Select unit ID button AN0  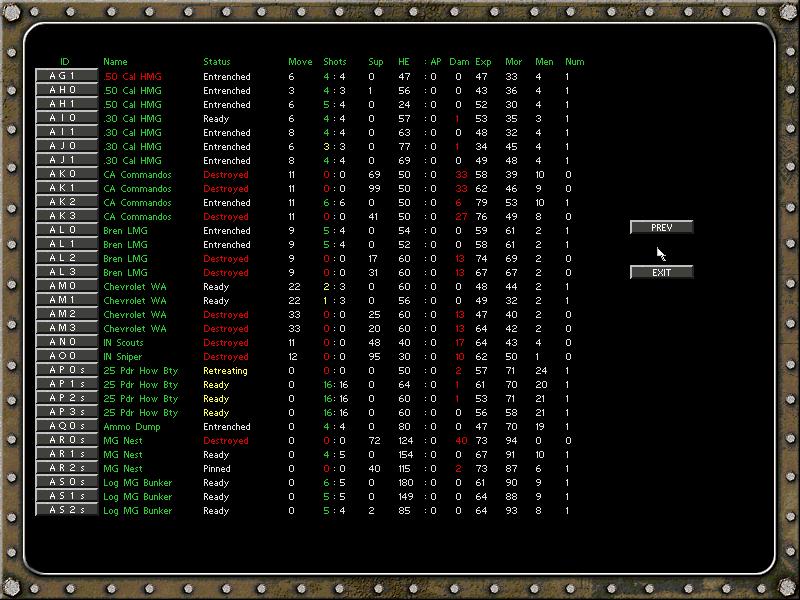(x=67, y=342)
